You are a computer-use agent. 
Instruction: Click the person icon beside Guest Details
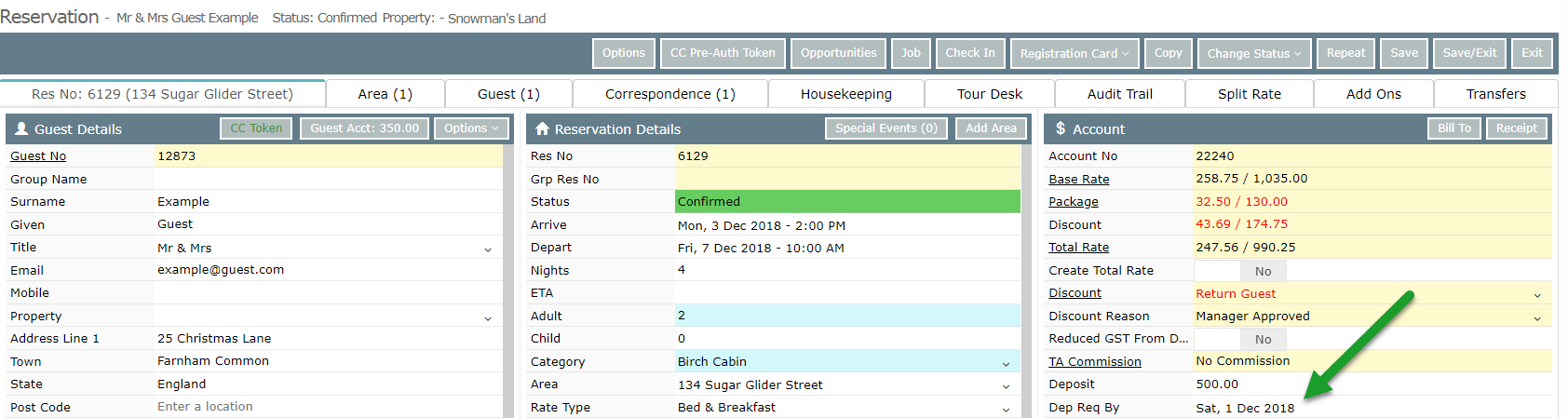[21, 129]
